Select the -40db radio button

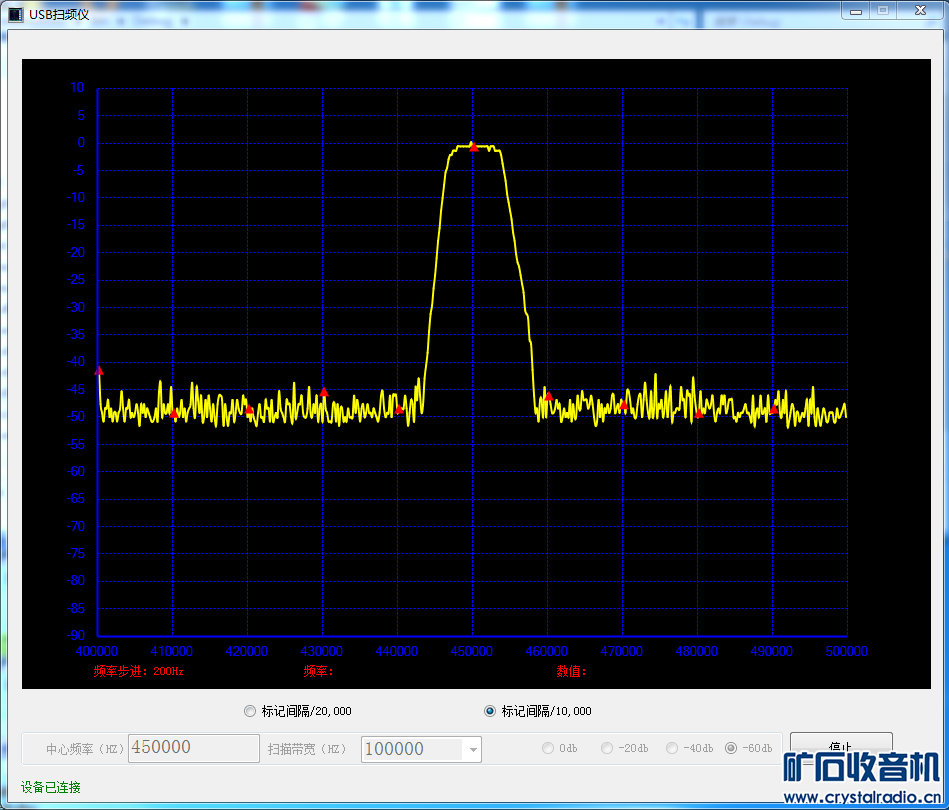coord(672,748)
